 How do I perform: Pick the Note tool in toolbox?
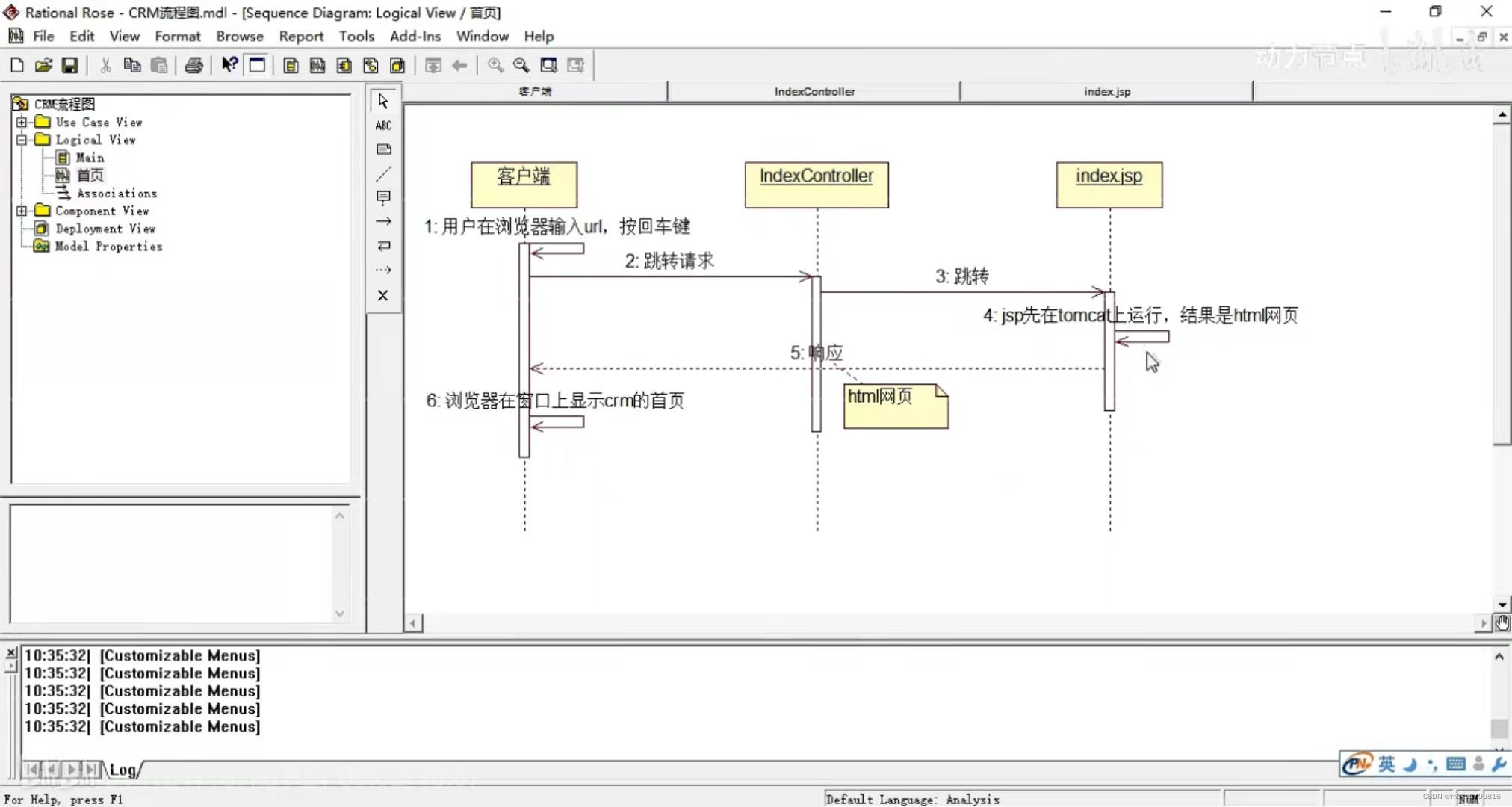click(383, 149)
